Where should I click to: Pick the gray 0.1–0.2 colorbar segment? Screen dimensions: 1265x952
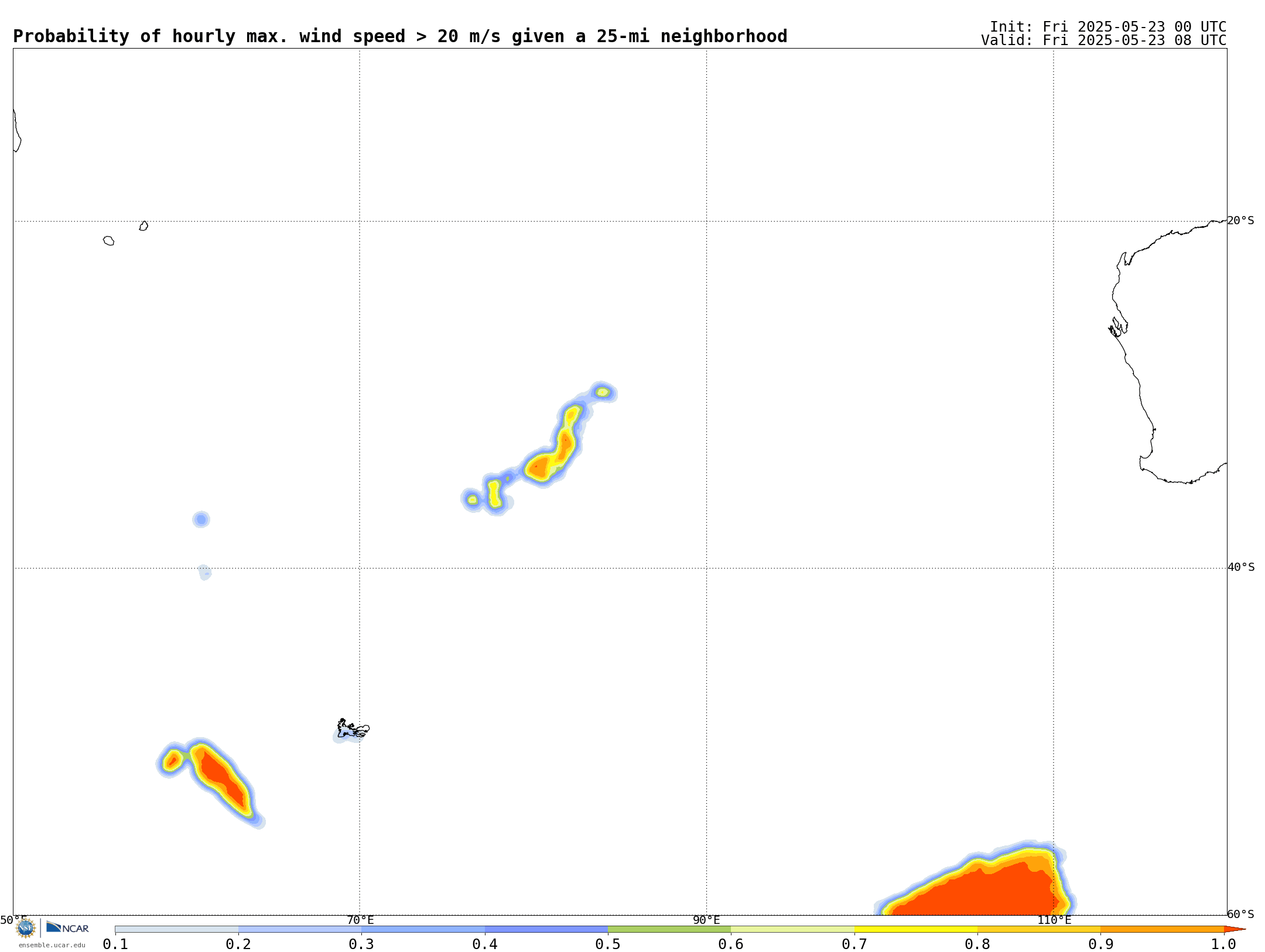(177, 929)
